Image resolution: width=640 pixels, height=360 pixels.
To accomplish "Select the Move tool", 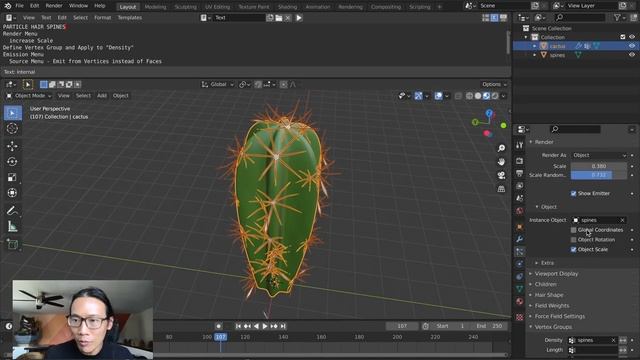I will point(12,146).
